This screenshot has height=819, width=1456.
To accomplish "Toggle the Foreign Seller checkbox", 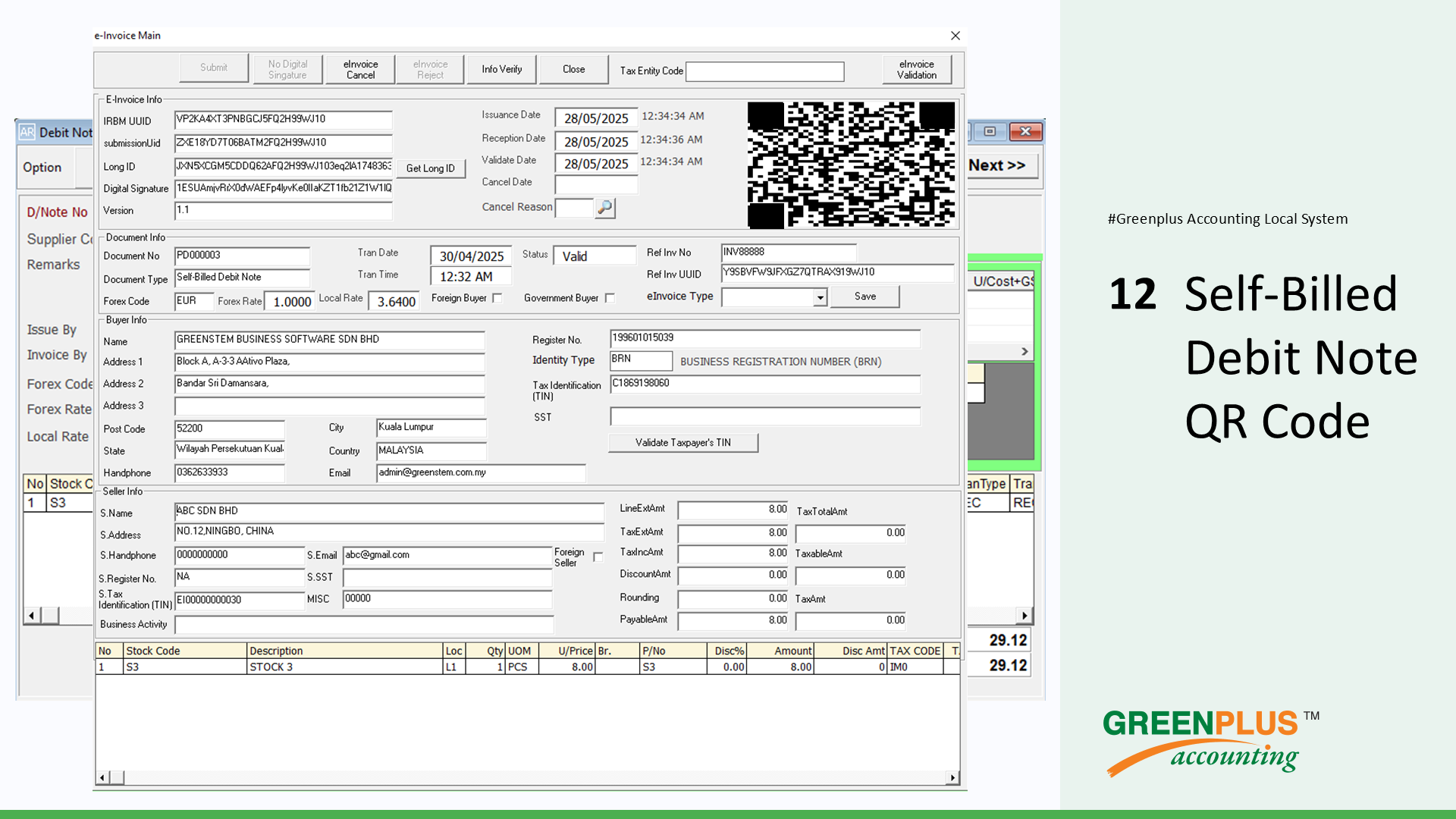I will (598, 557).
